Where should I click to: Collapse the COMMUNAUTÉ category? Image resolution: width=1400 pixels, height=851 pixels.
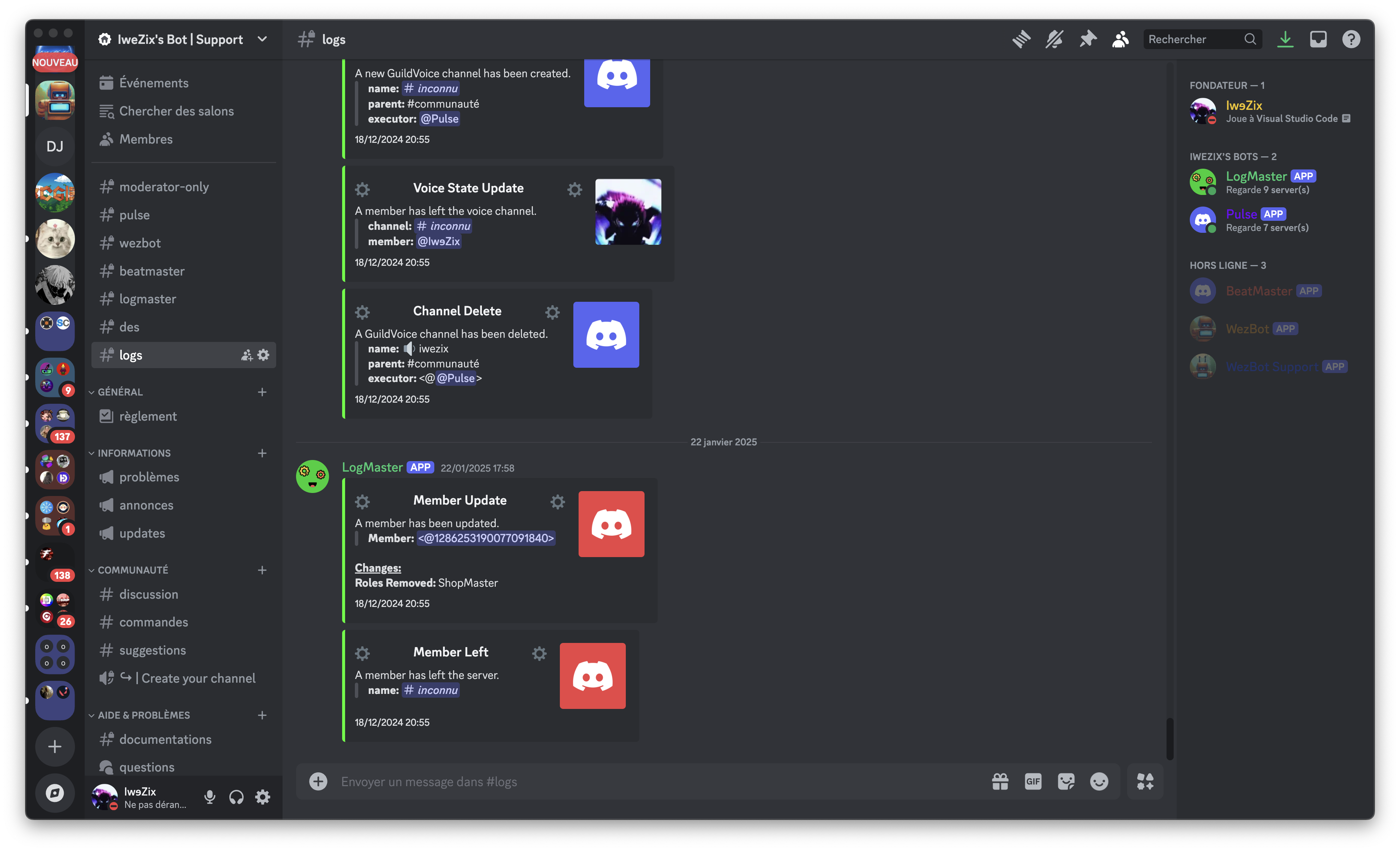(132, 570)
